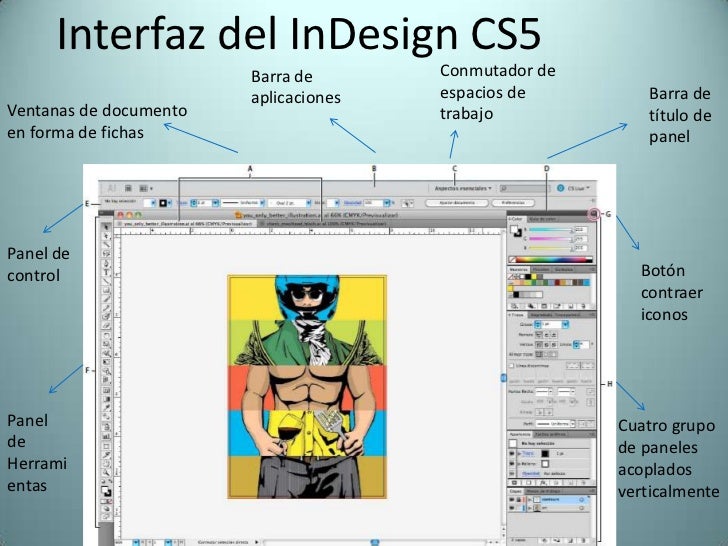The width and height of the screenshot is (728, 546).
Task: Open Adobe Bridge from application bar
Action: pyautogui.click(x=128, y=188)
